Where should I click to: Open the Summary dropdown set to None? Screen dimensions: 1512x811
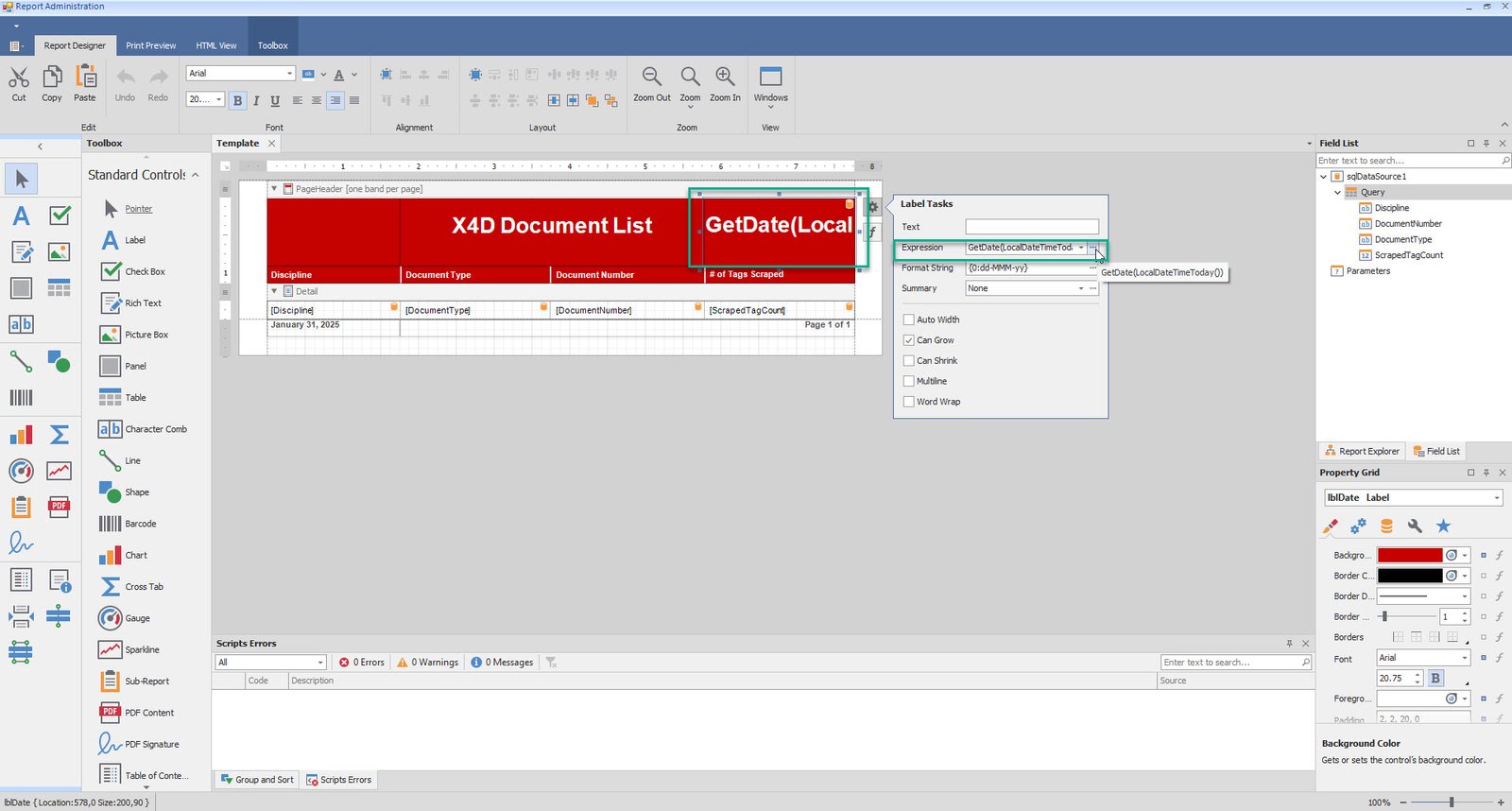pyautogui.click(x=1081, y=288)
